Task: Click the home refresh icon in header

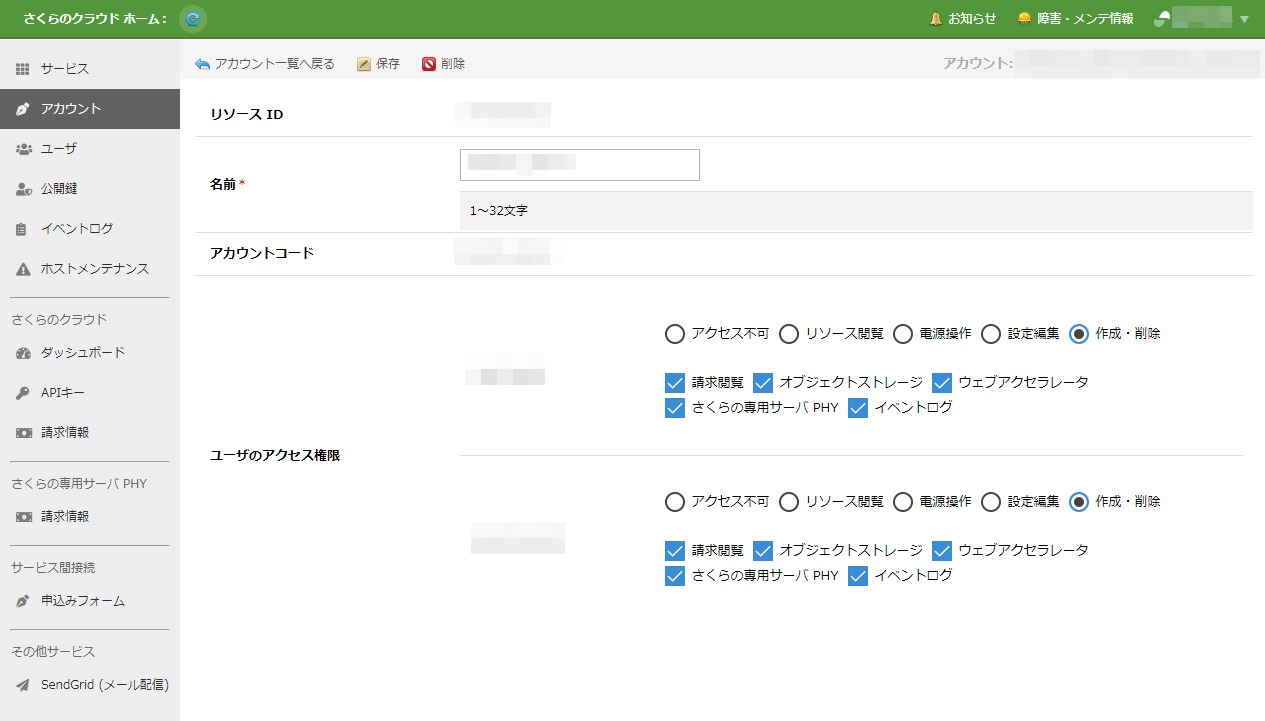Action: pos(193,18)
